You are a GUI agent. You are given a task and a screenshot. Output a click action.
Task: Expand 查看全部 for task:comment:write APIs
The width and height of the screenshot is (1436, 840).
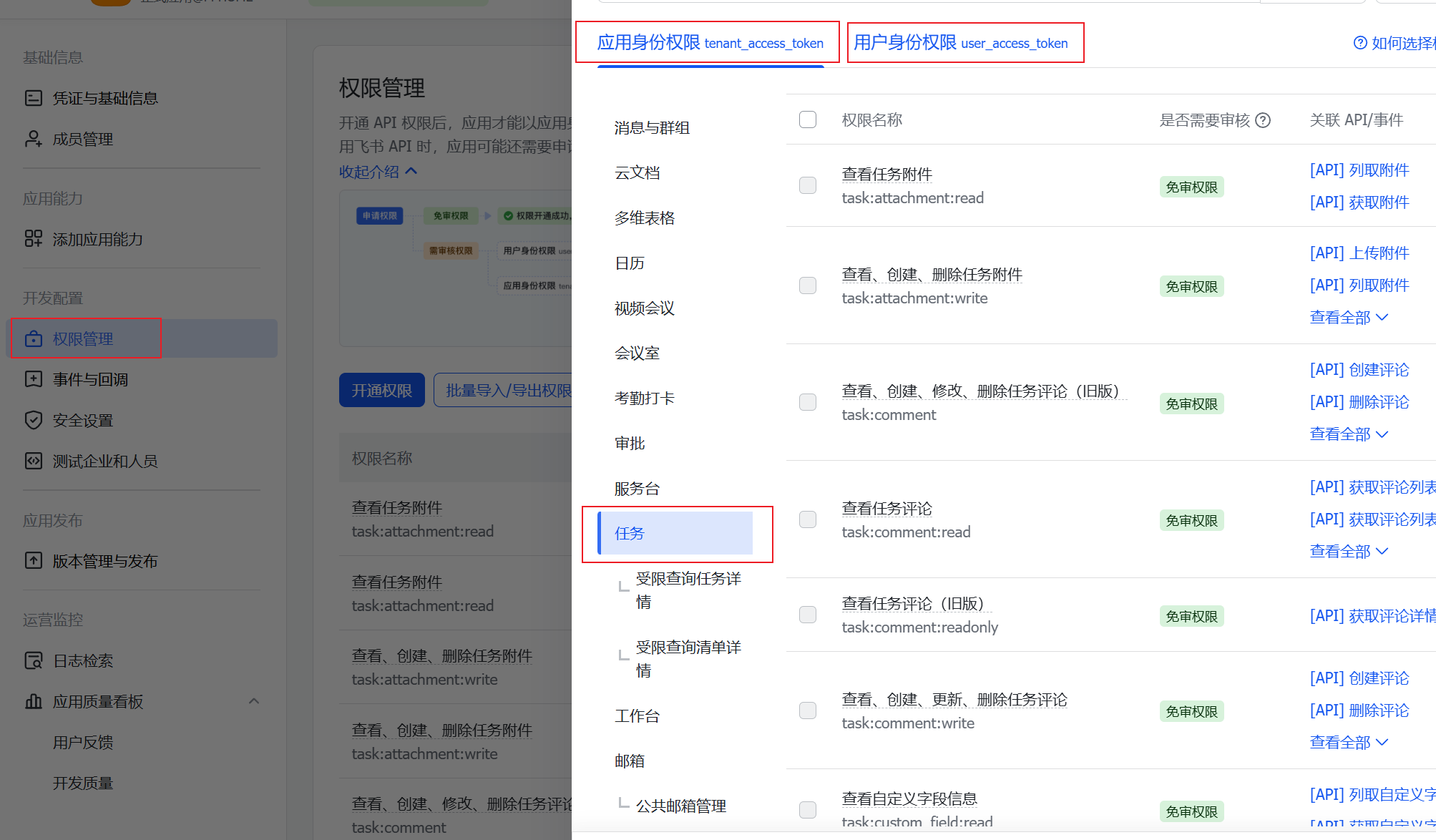click(1349, 743)
